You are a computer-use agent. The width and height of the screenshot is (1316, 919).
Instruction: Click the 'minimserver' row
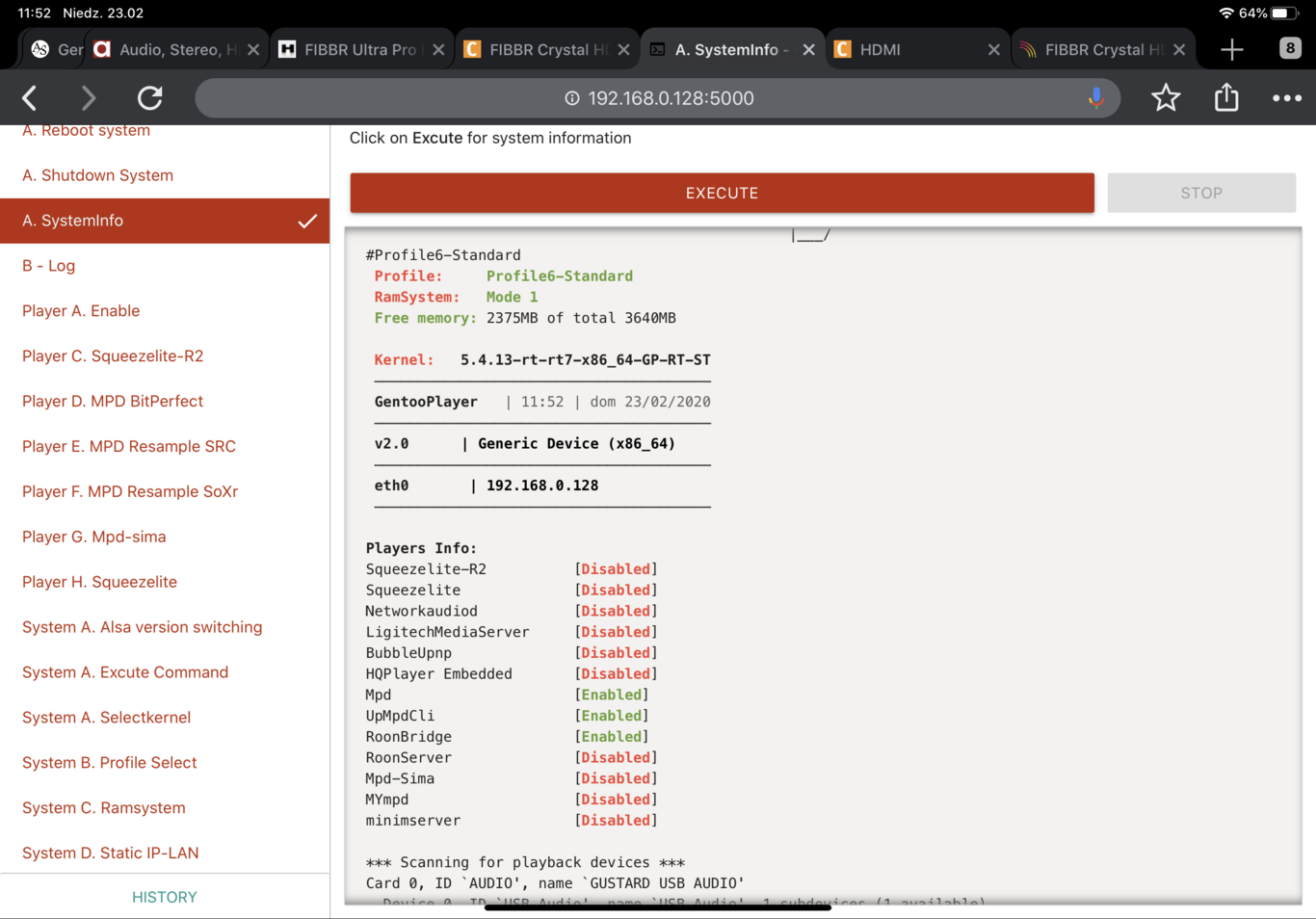512,821
